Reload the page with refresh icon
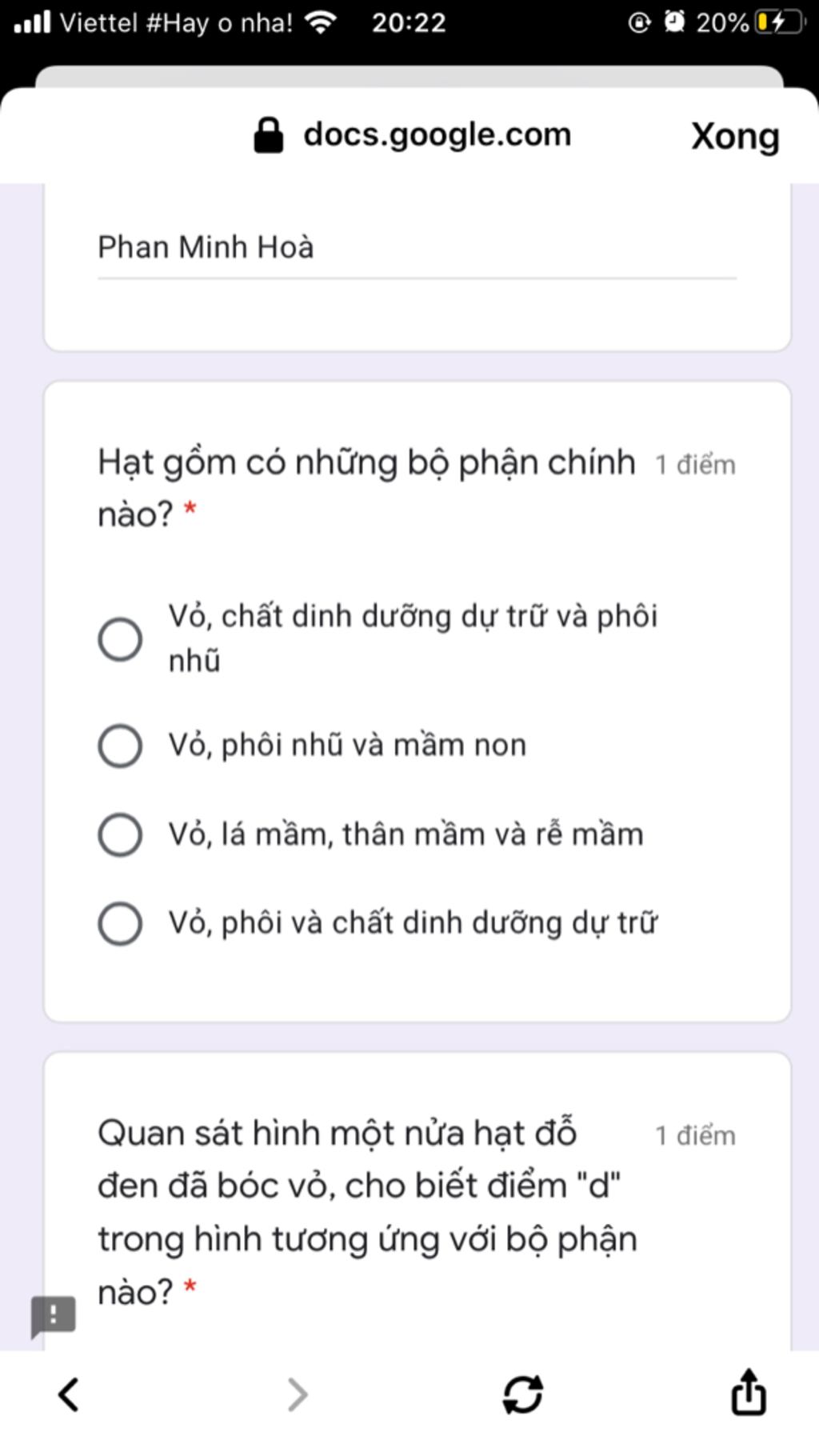Screen dimensions: 819x1456 coord(523,1394)
